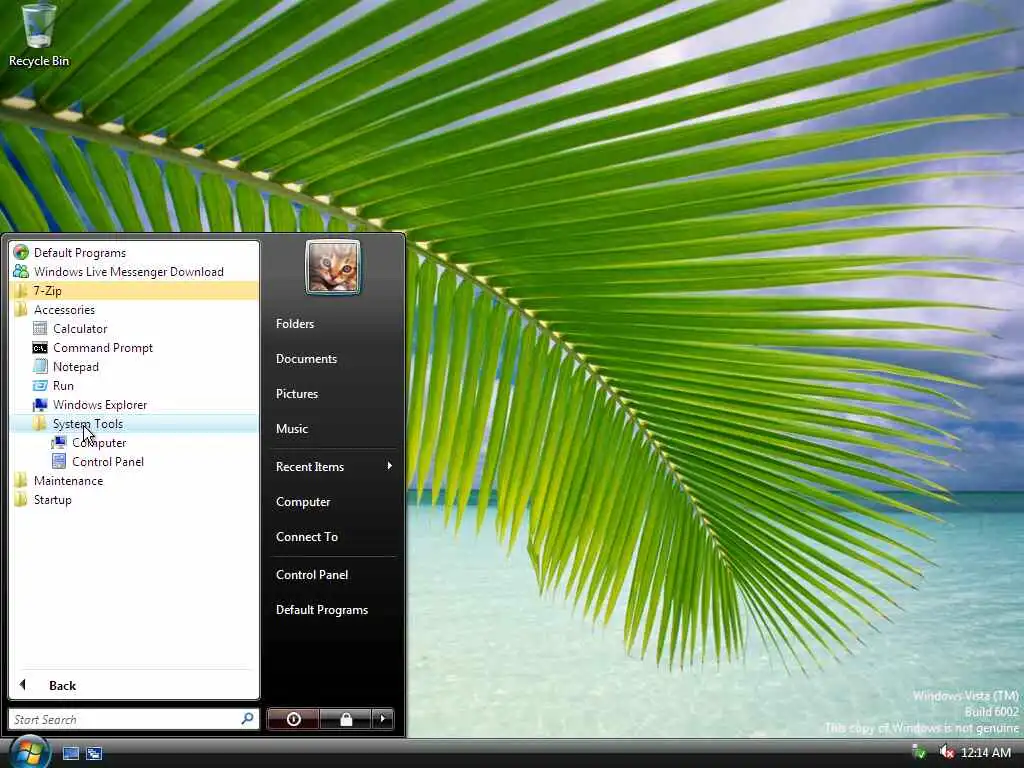1024x768 pixels.
Task: Click the search magnifier icon
Action: [x=247, y=719]
